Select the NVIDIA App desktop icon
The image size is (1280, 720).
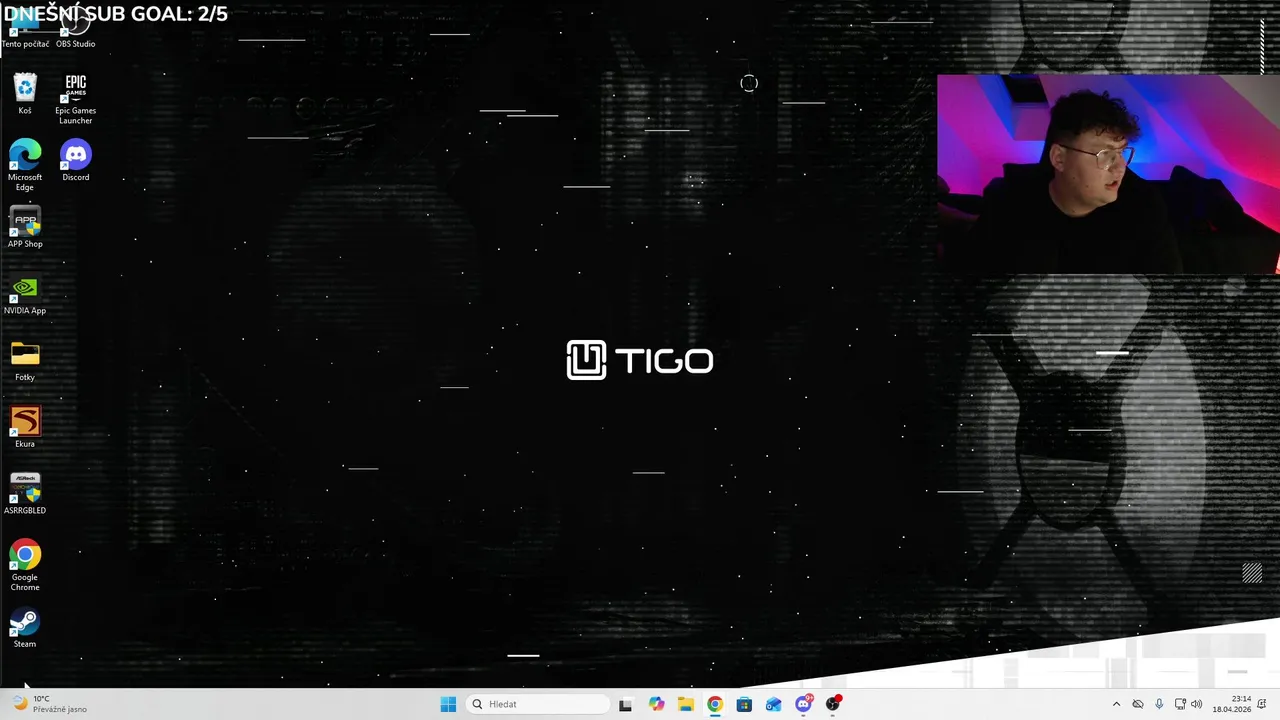coord(25,294)
